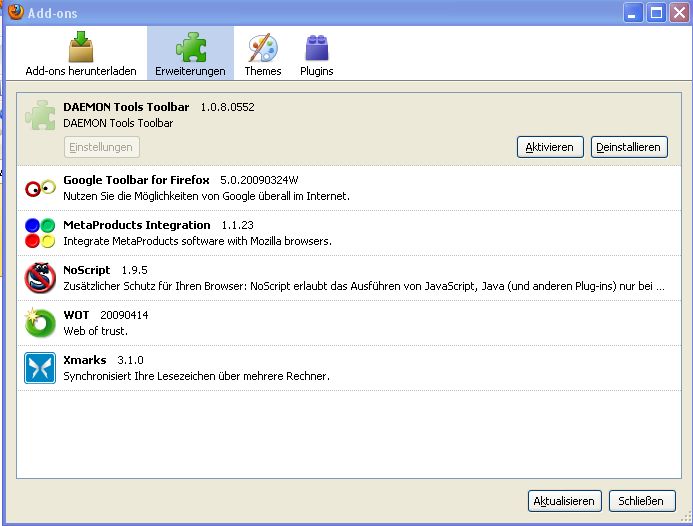Viewport: 693px width, 526px height.
Task: Click the Firefox logo in title bar
Action: [15, 11]
